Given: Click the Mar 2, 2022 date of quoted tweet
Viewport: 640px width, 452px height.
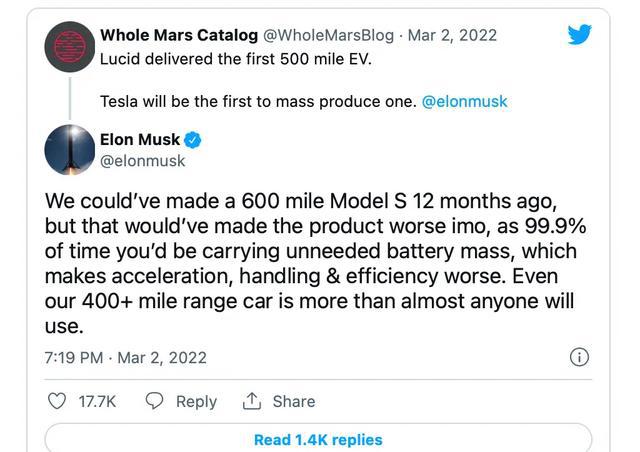Looking at the screenshot, I should point(452,35).
